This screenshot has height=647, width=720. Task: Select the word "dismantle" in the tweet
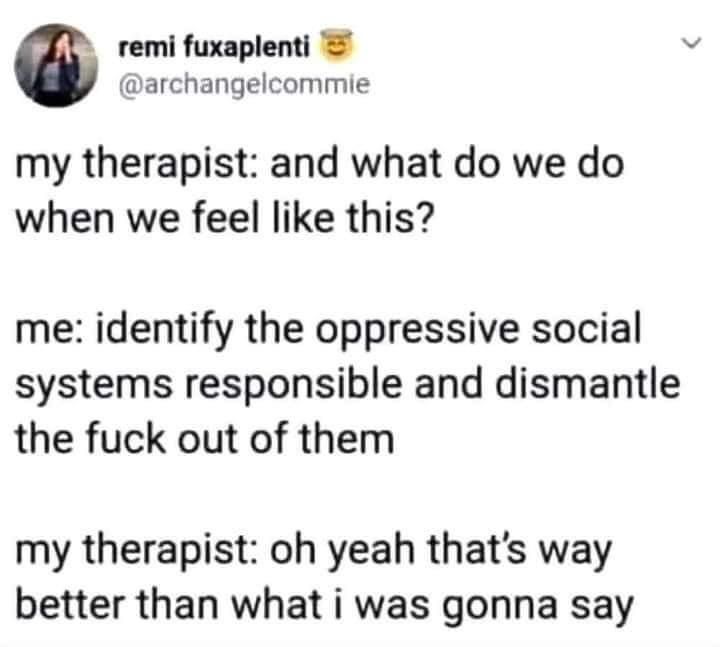pyautogui.click(x=588, y=384)
